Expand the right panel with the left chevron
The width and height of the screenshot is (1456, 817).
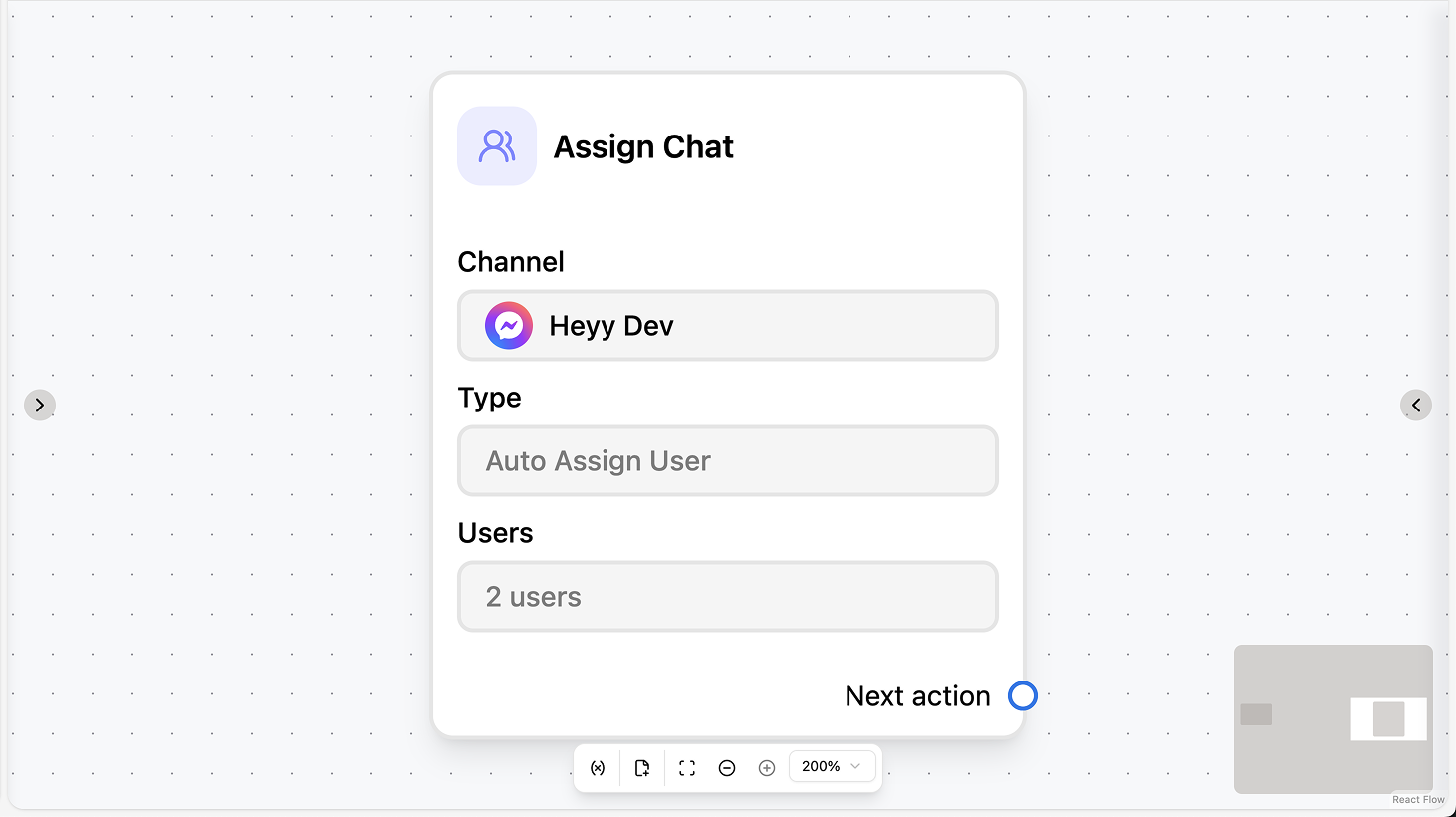[1415, 405]
